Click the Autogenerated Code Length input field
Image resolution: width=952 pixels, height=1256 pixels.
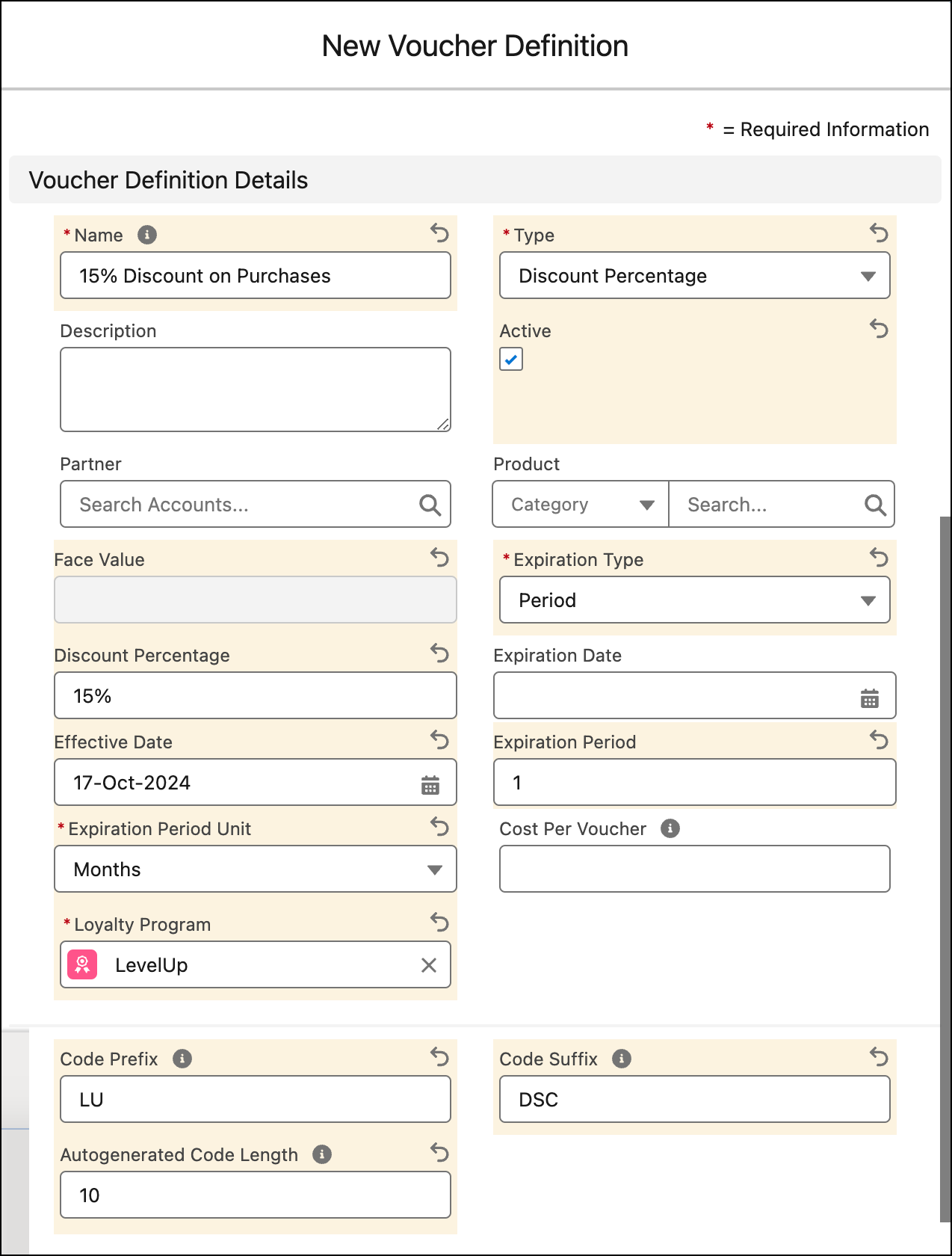256,1195
